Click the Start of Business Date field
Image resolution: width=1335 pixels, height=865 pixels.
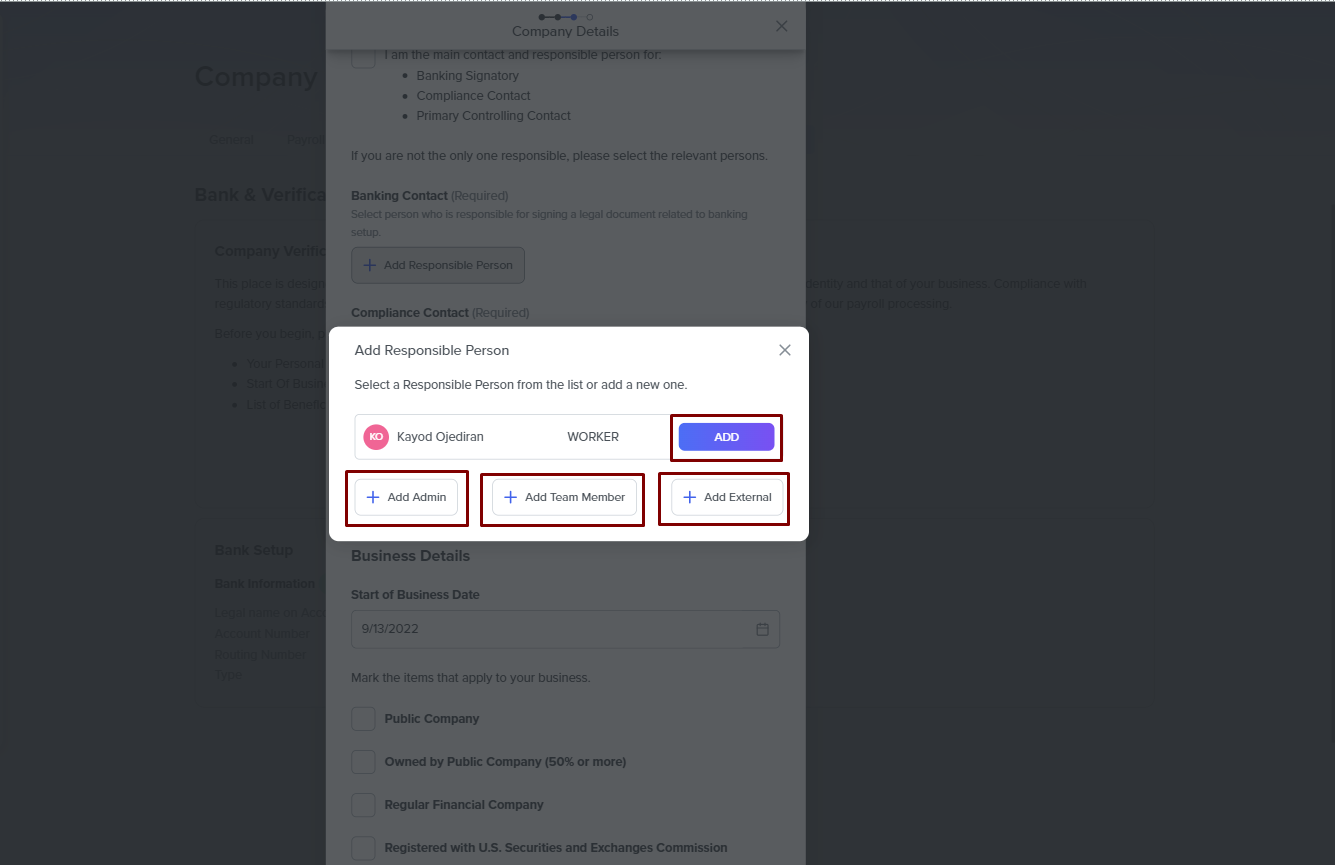coord(550,629)
